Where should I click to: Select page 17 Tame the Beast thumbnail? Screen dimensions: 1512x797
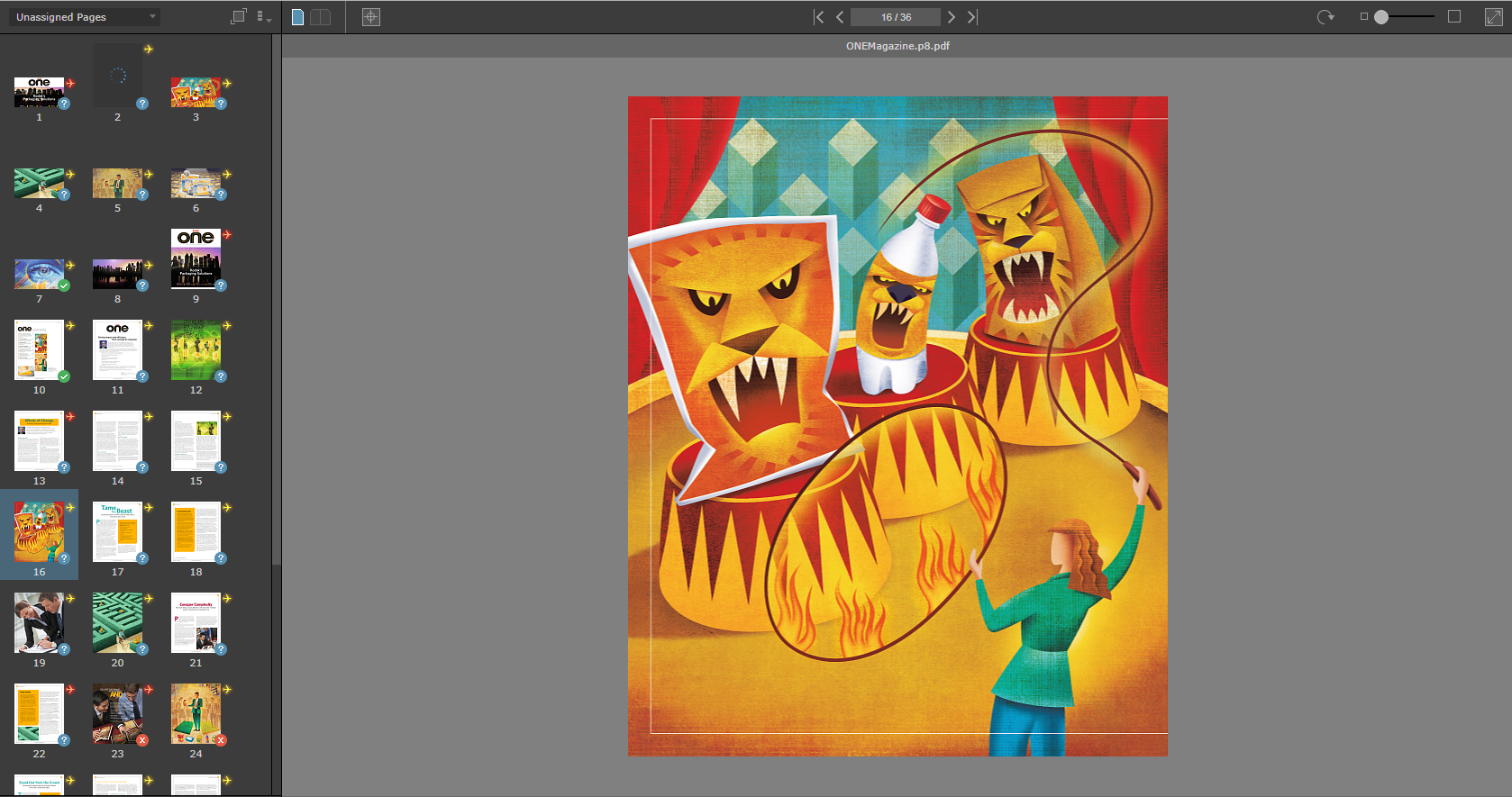[x=117, y=531]
